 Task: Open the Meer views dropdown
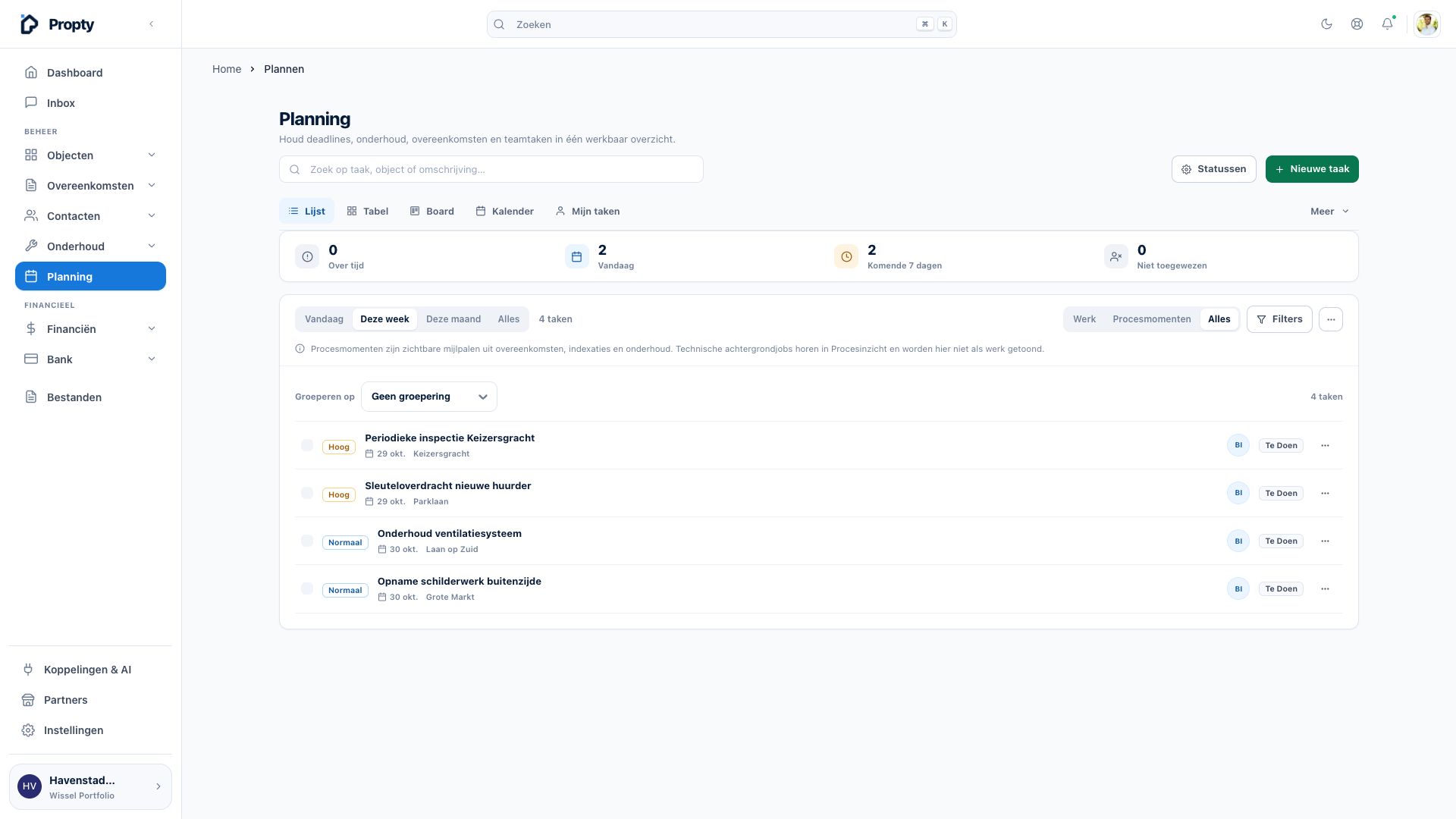(1329, 212)
